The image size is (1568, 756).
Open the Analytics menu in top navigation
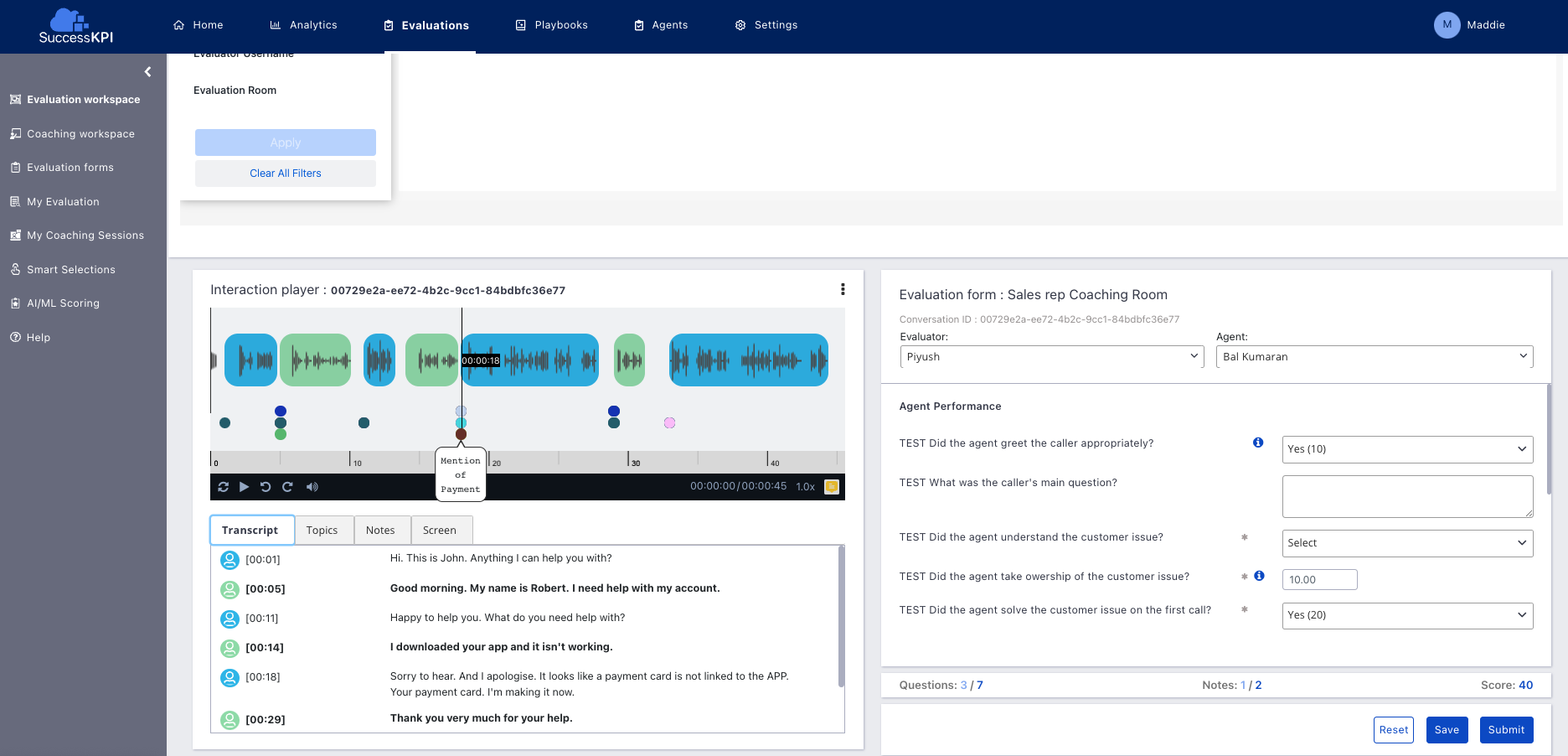(304, 25)
